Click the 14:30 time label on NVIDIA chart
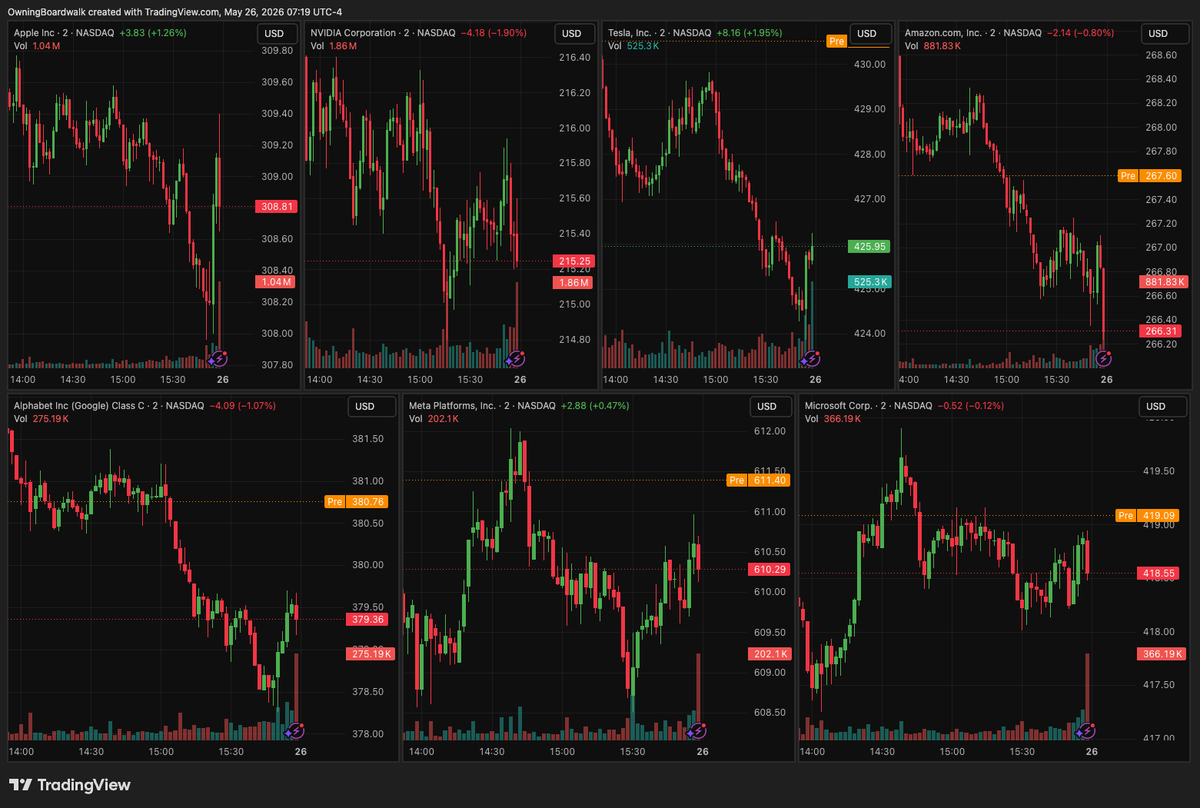This screenshot has width=1200, height=808. 370,380
